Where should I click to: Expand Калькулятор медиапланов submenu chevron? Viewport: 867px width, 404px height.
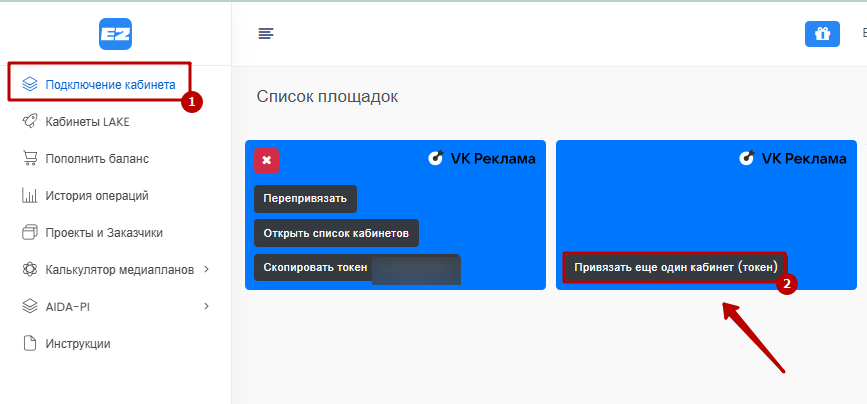[x=206, y=269]
